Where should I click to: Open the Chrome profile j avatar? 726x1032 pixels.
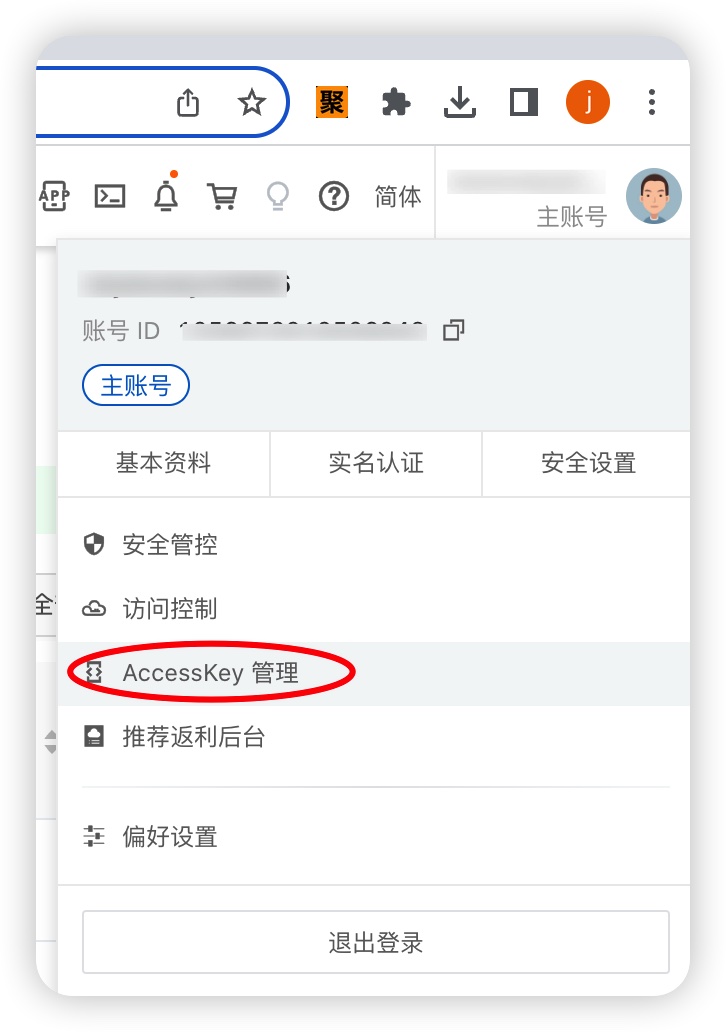tap(588, 102)
